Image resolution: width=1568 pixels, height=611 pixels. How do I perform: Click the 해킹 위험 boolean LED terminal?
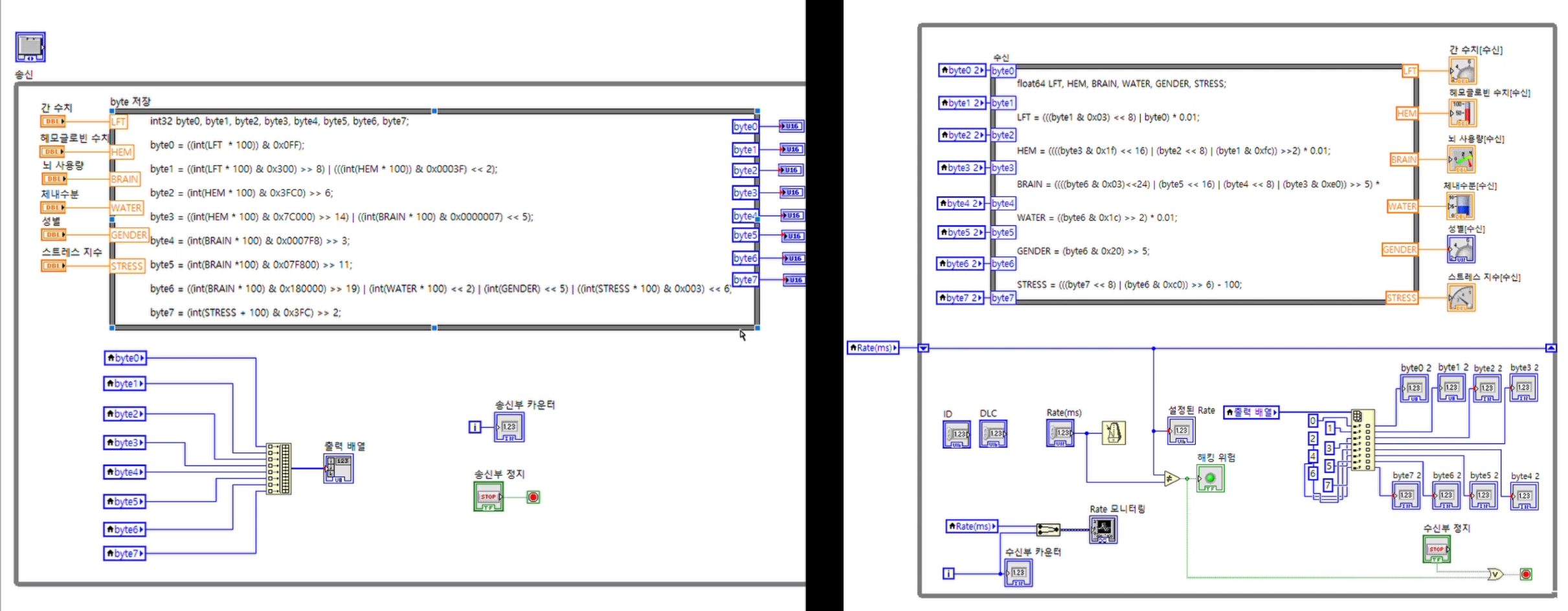[1210, 479]
